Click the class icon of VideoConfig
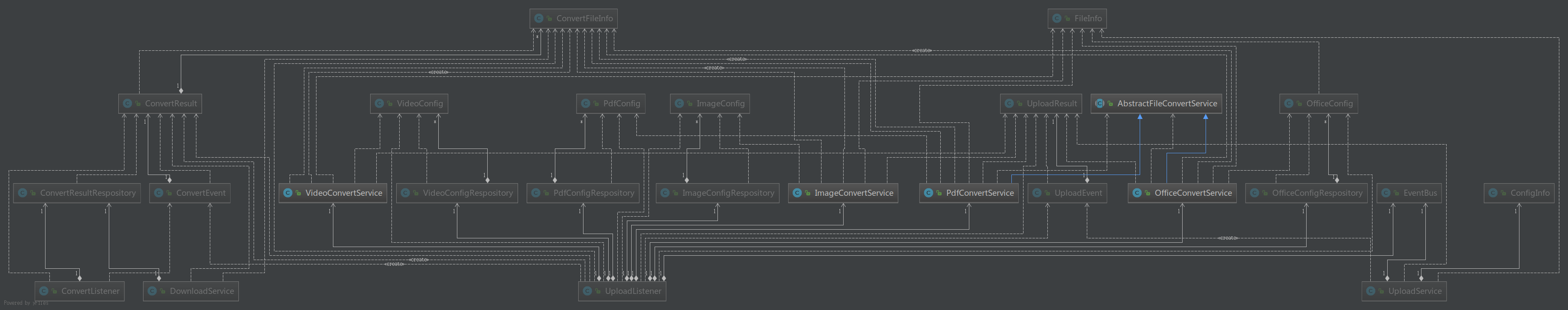The height and width of the screenshot is (310, 1568). tap(380, 103)
